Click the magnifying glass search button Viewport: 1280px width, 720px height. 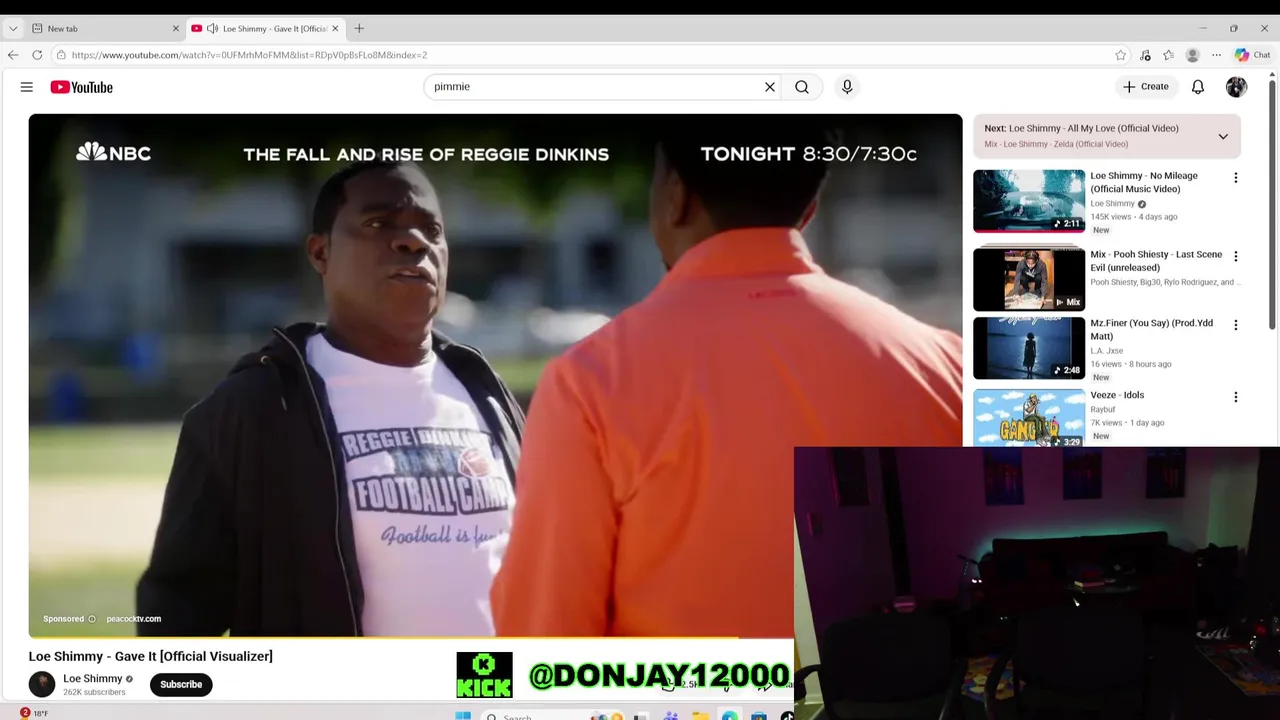(802, 87)
